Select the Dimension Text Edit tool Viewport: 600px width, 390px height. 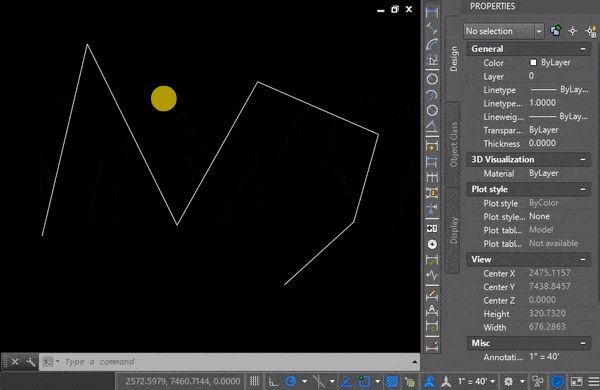432,310
